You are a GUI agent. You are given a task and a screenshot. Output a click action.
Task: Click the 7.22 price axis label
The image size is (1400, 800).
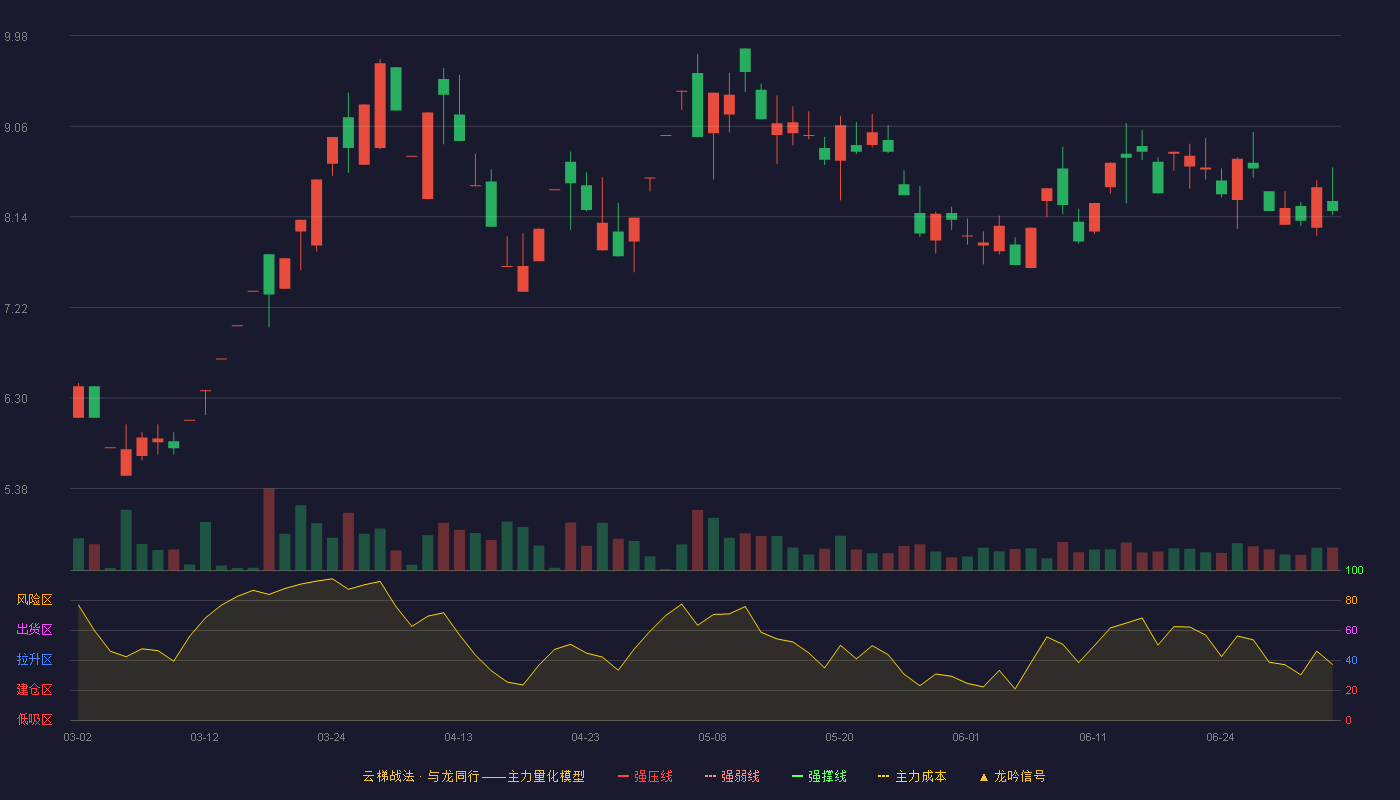click(x=16, y=309)
